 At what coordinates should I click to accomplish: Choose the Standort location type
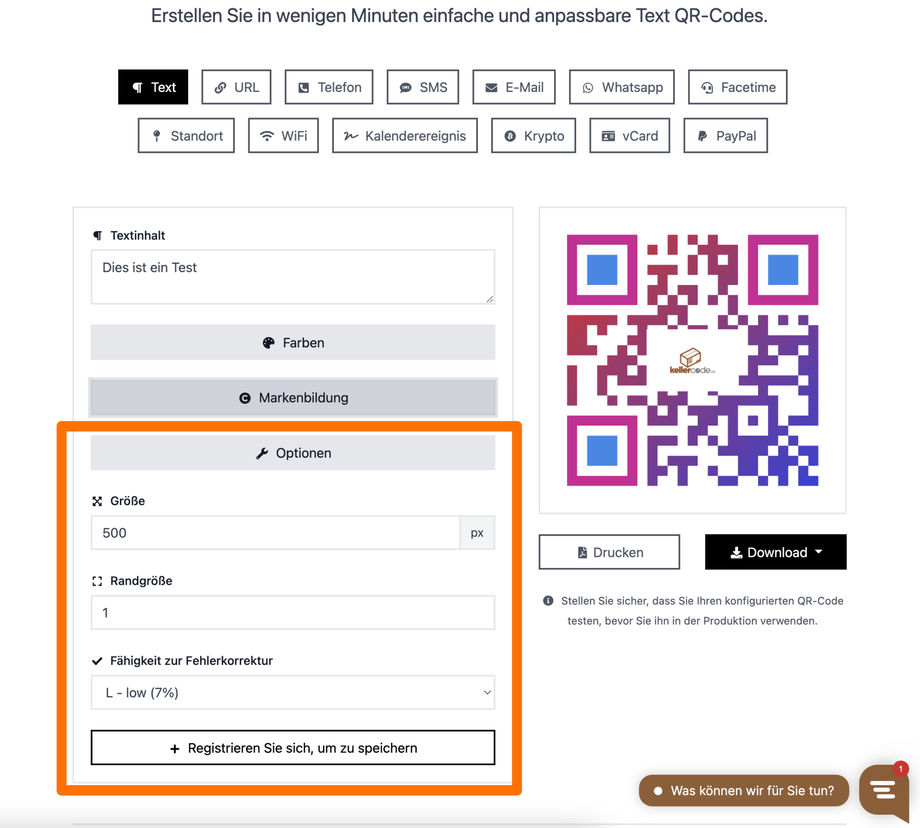click(x=186, y=136)
